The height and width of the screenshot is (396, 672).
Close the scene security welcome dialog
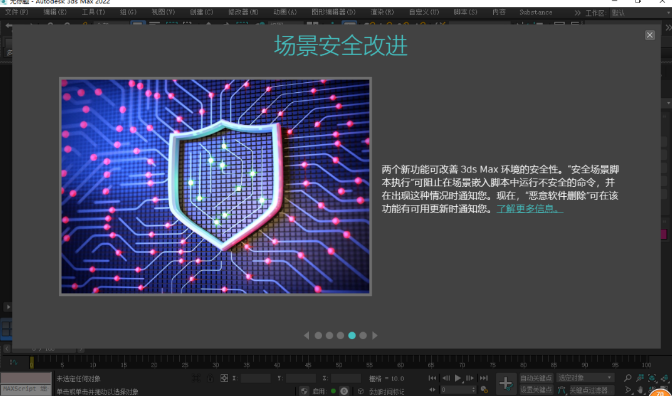point(650,35)
